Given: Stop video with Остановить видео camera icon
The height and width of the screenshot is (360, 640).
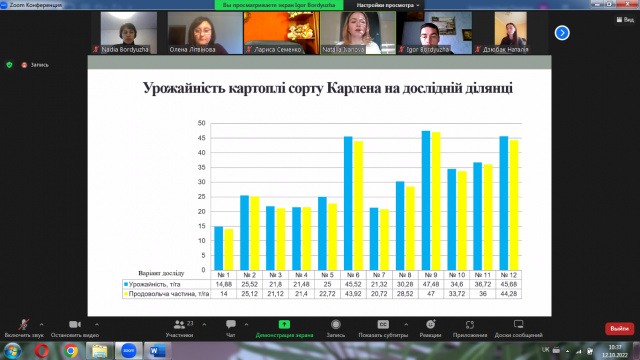Looking at the screenshot, I should click(x=75, y=328).
